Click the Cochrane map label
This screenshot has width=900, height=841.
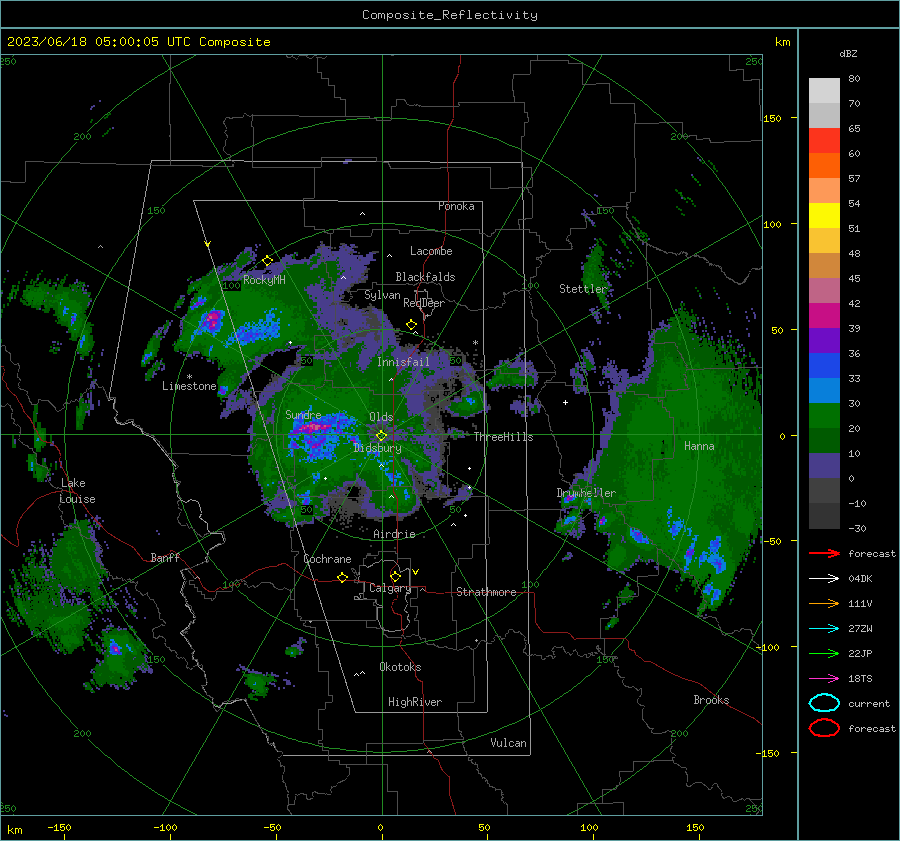pyautogui.click(x=327, y=559)
